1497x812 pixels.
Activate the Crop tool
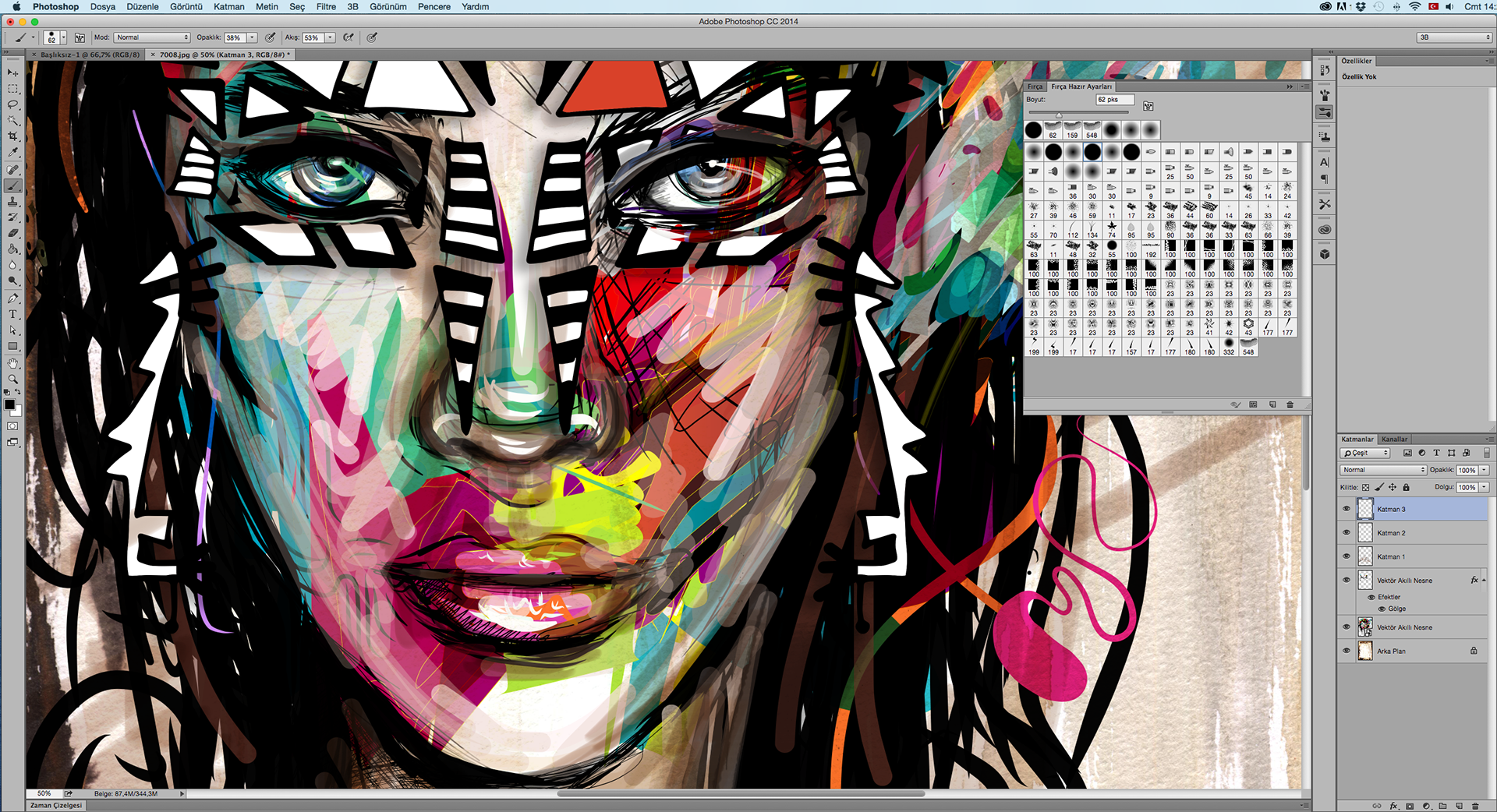12,136
